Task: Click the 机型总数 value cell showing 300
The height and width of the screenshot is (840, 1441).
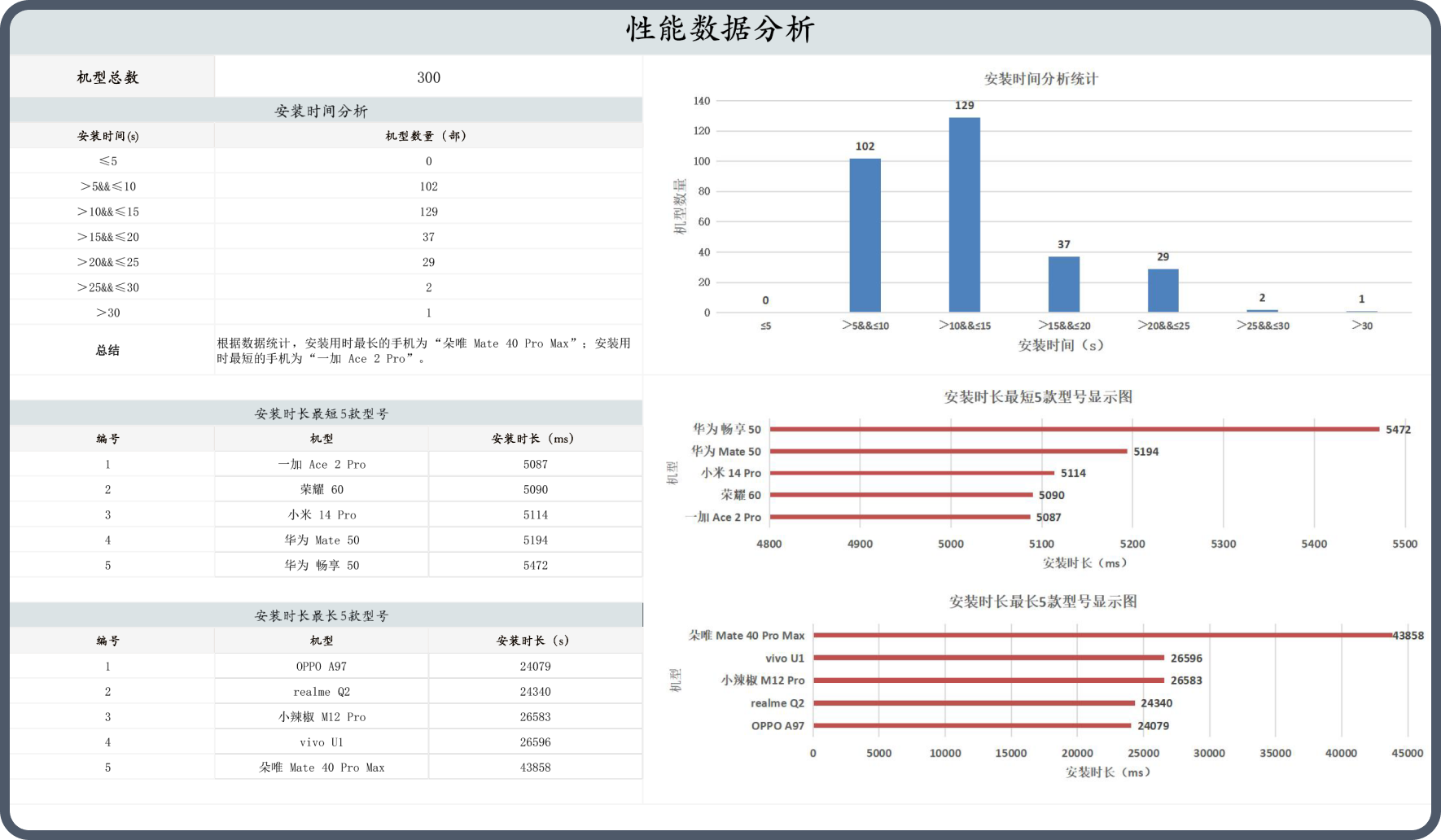Action: tap(428, 77)
